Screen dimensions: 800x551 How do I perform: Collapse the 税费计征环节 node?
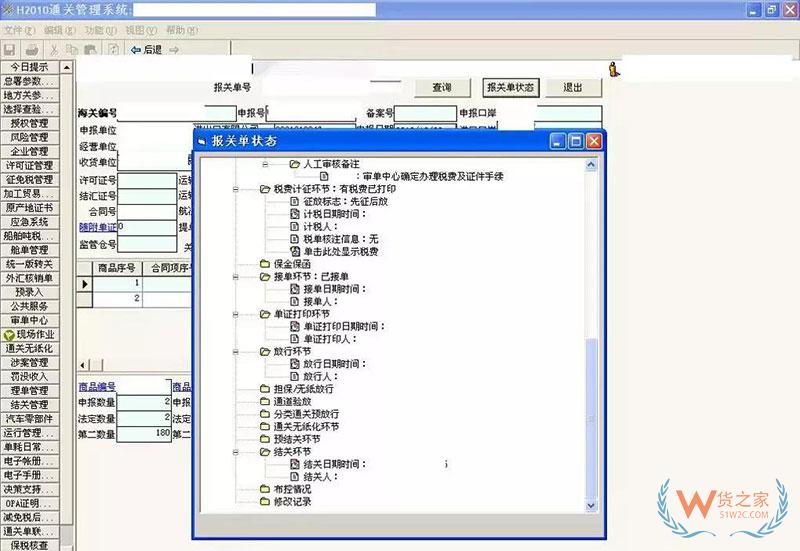tap(236, 189)
